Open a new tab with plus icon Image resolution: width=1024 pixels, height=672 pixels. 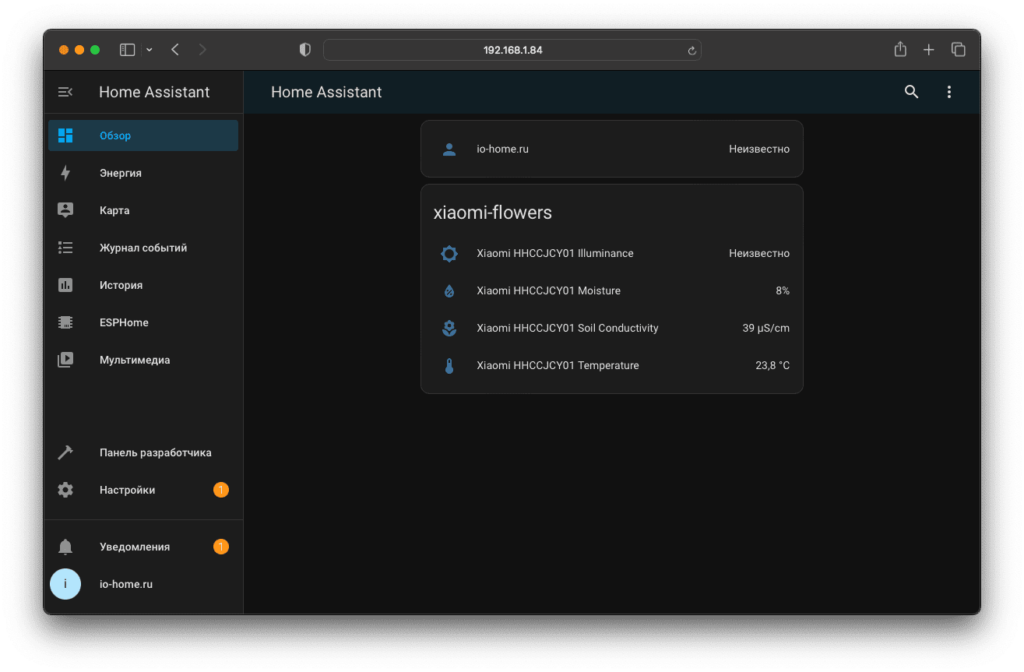(929, 50)
